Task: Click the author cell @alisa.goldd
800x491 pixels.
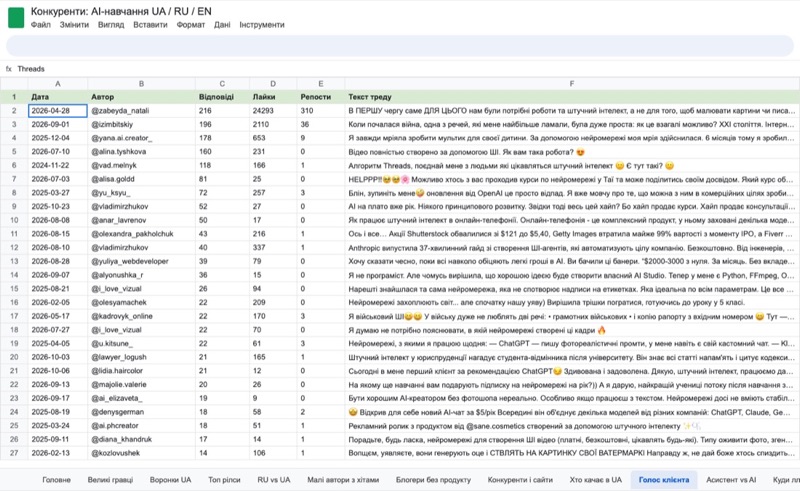Action: (141, 179)
